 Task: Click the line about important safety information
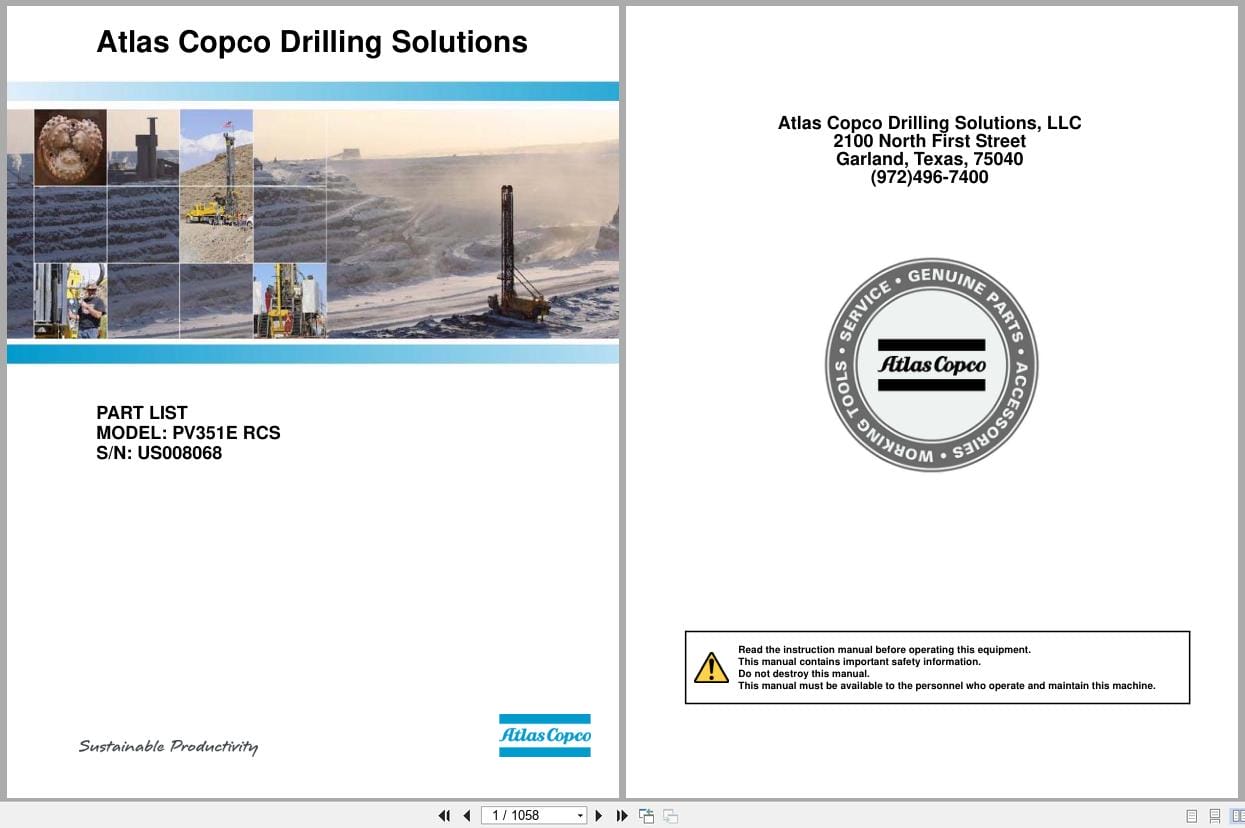click(x=859, y=662)
